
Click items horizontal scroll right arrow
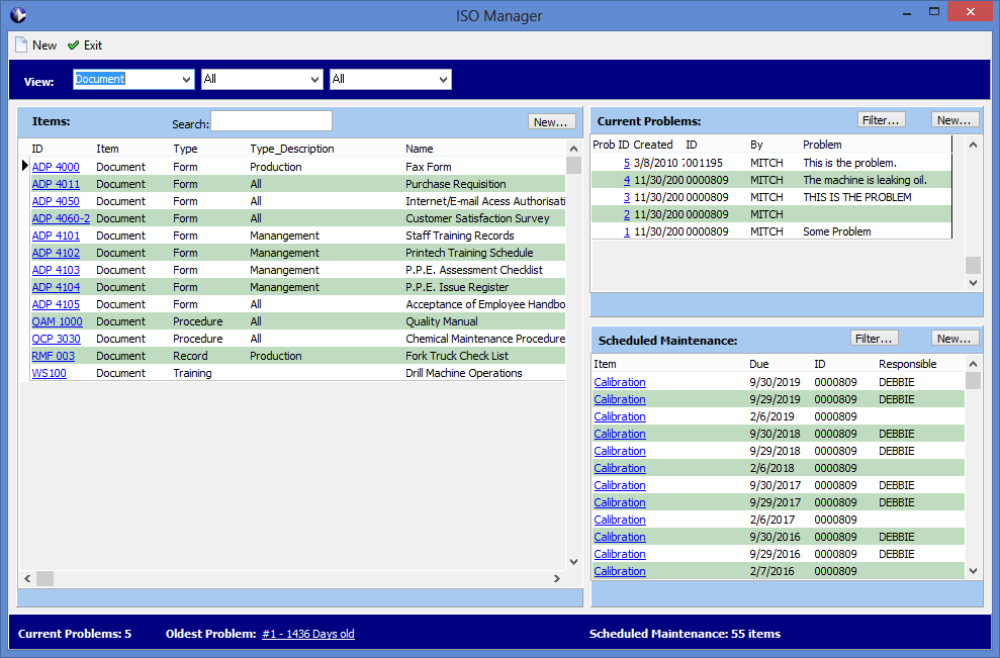(x=557, y=578)
